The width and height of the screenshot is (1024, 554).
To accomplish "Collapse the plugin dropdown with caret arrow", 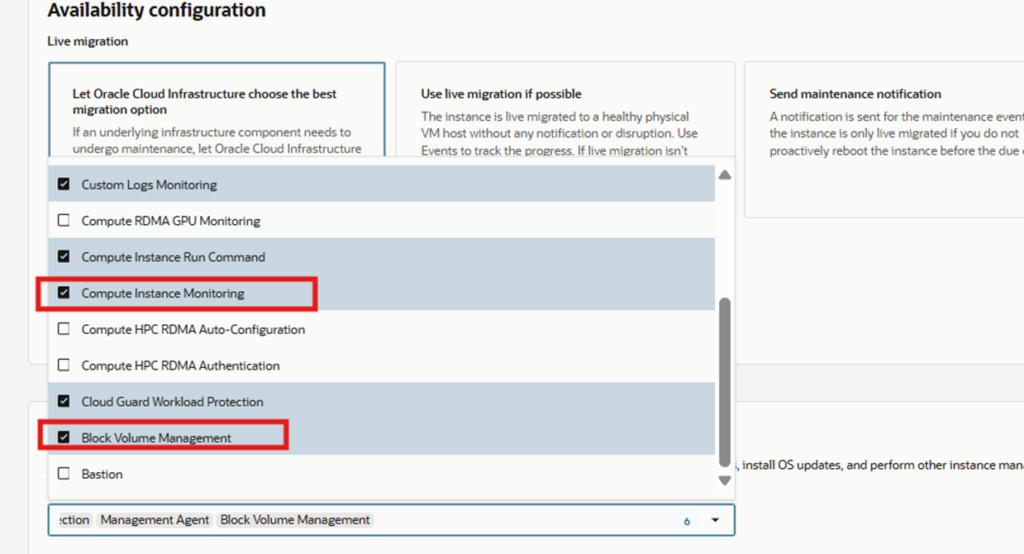I will coord(715,521).
